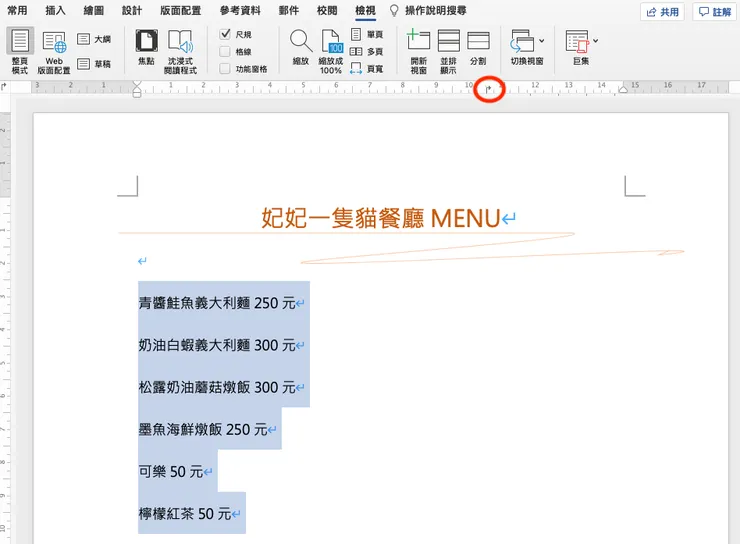The image size is (740, 544).
Task: Open the 繪圖 (Draw) tab
Action: (93, 10)
